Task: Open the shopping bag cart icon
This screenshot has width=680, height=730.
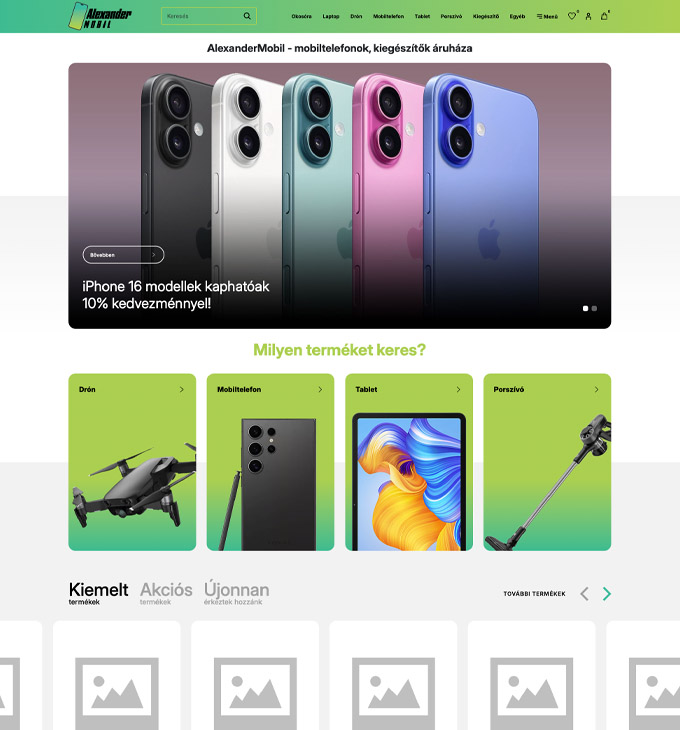Action: pos(604,16)
